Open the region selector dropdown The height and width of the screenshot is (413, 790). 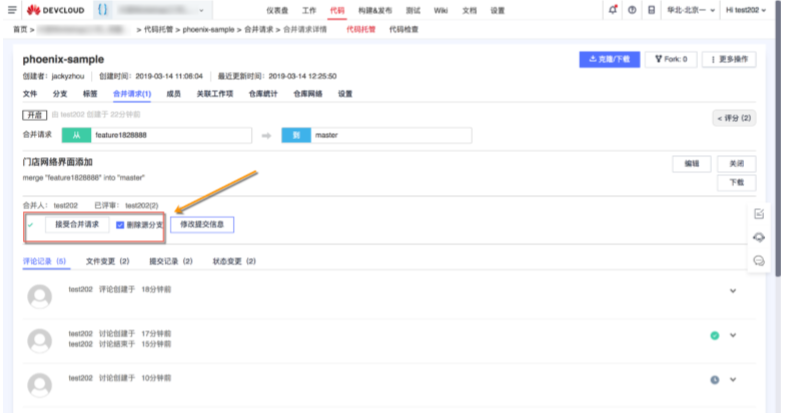pos(691,10)
